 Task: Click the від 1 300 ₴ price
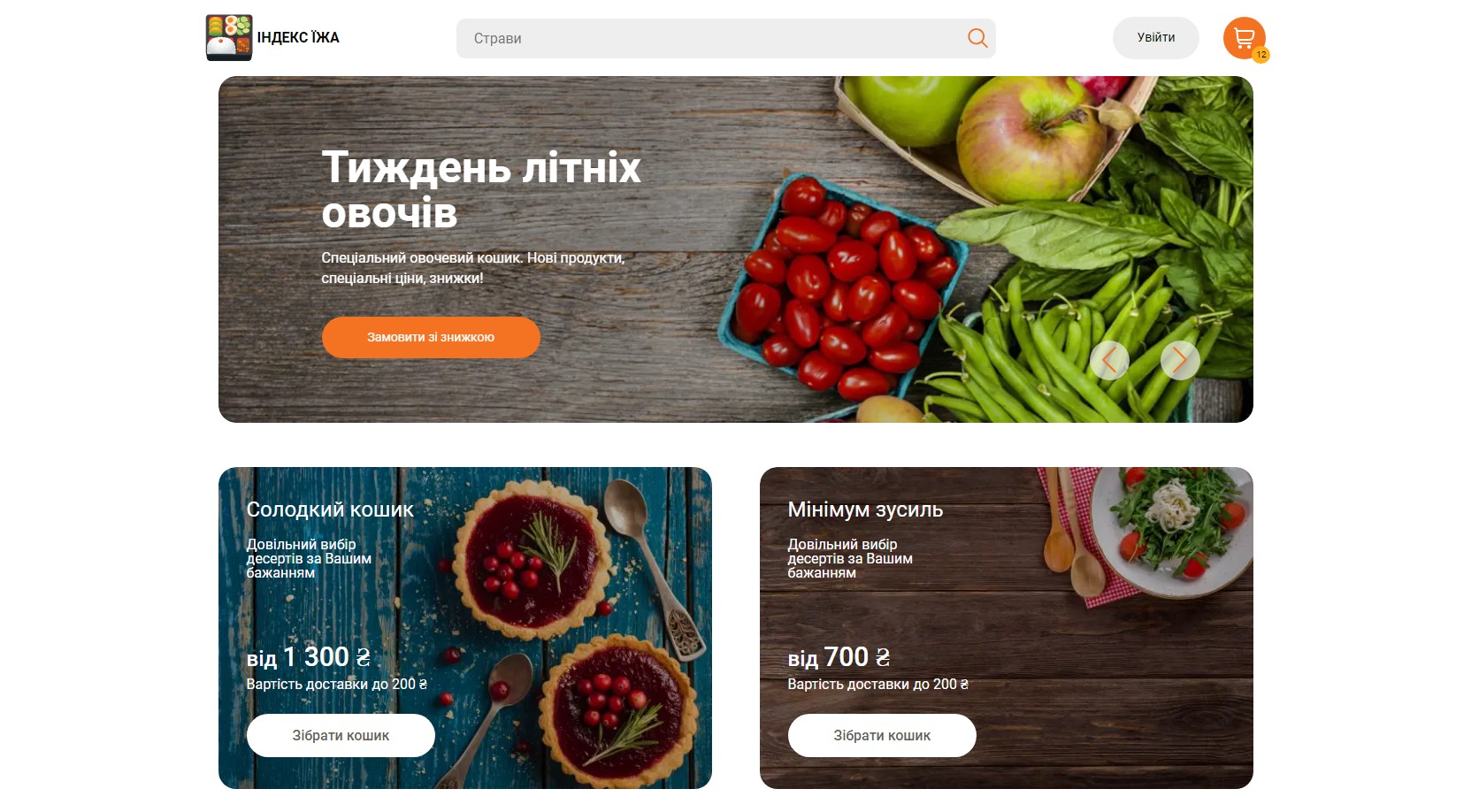pos(308,657)
